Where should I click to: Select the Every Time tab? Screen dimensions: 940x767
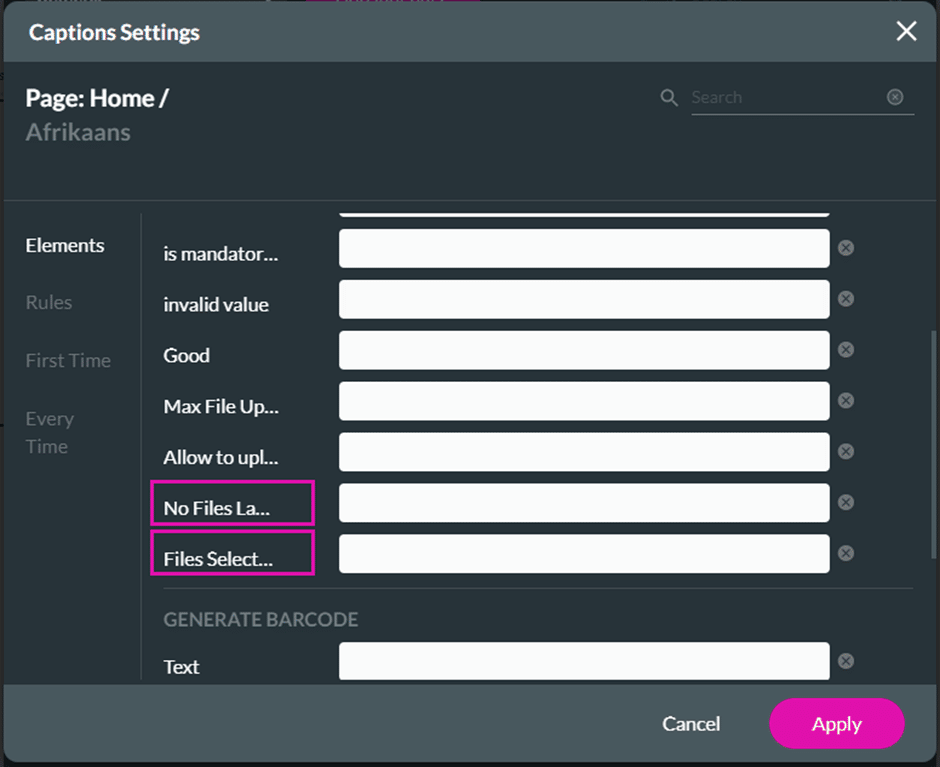(x=49, y=432)
